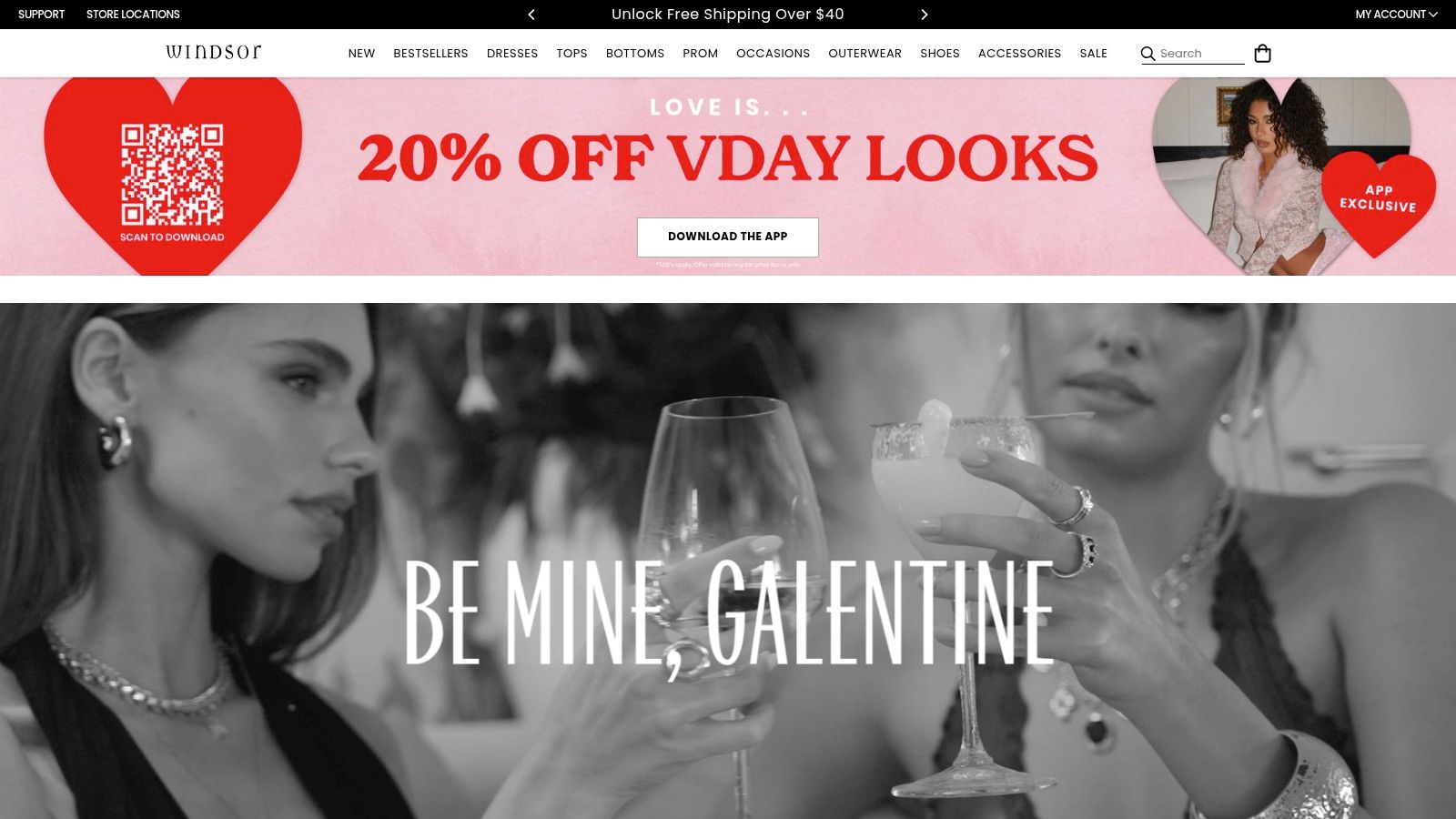The image size is (1456, 819).
Task: Click the QR code in the heart
Action: pos(172,174)
